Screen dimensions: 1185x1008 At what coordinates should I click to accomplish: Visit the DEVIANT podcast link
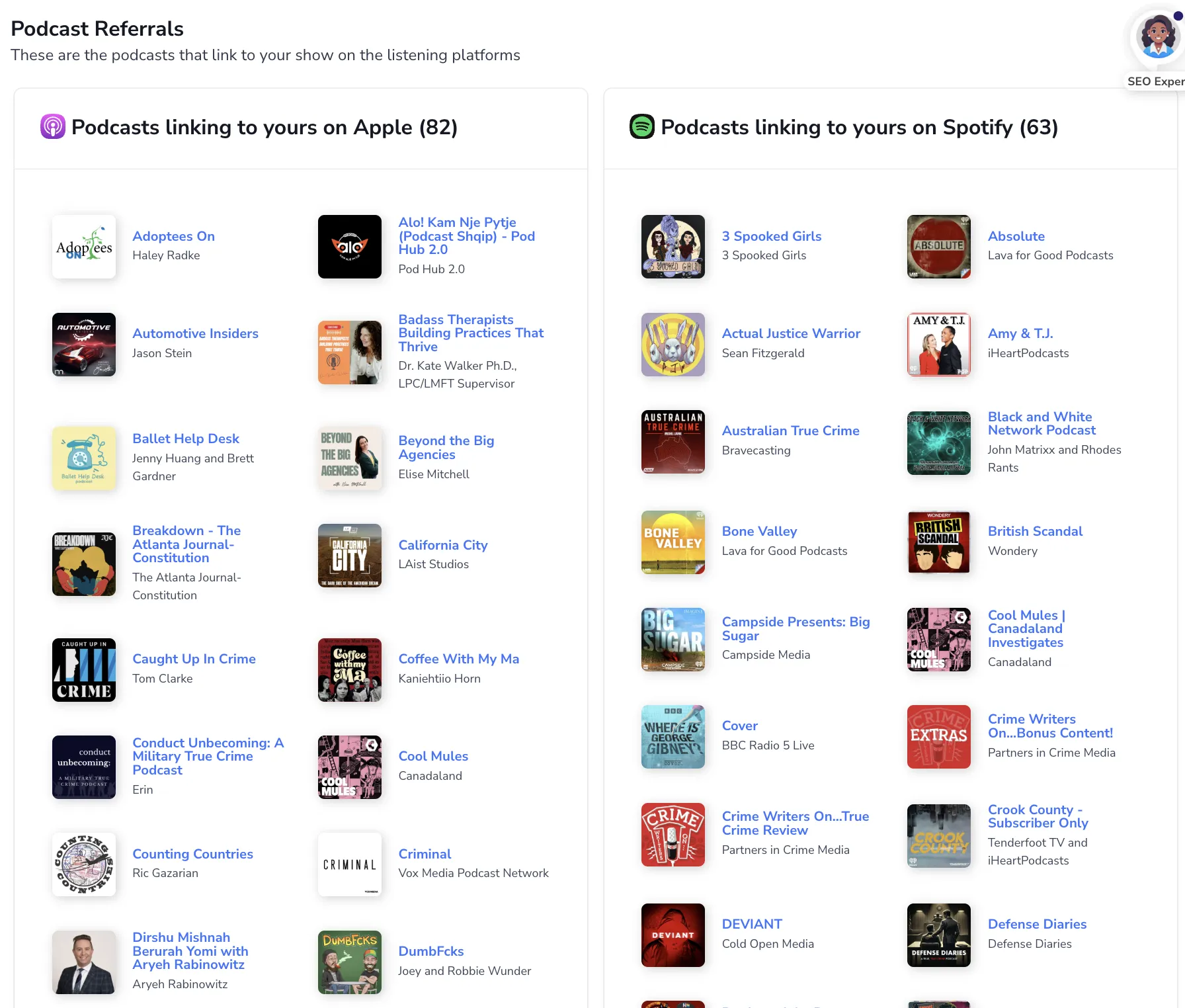[x=752, y=924]
